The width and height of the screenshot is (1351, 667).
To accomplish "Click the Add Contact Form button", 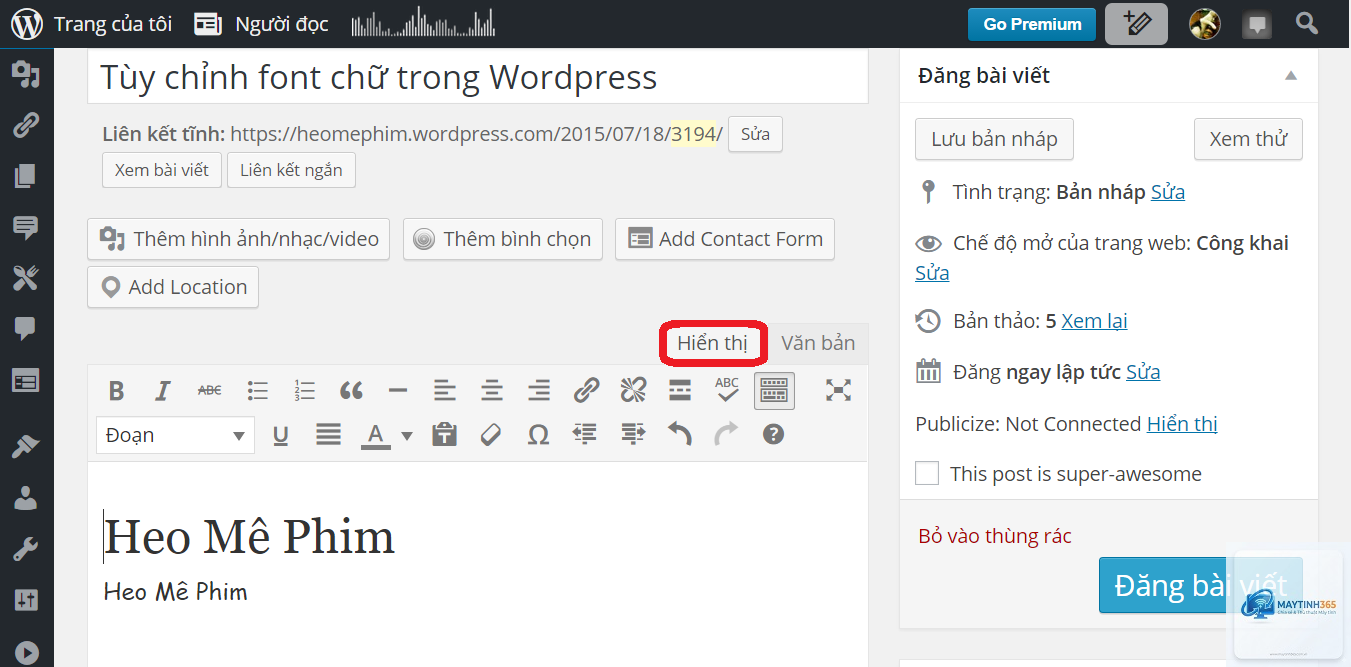I will tap(725, 239).
